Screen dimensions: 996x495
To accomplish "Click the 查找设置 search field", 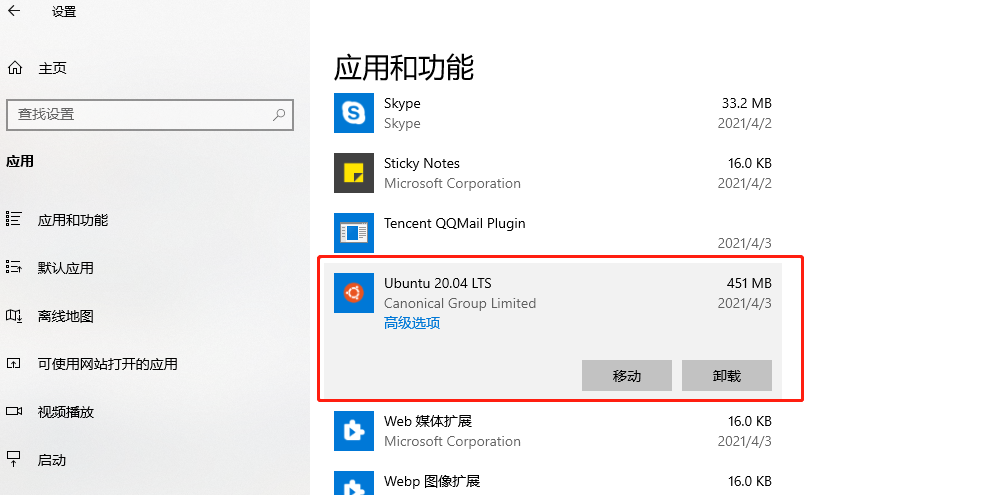I will [150, 114].
